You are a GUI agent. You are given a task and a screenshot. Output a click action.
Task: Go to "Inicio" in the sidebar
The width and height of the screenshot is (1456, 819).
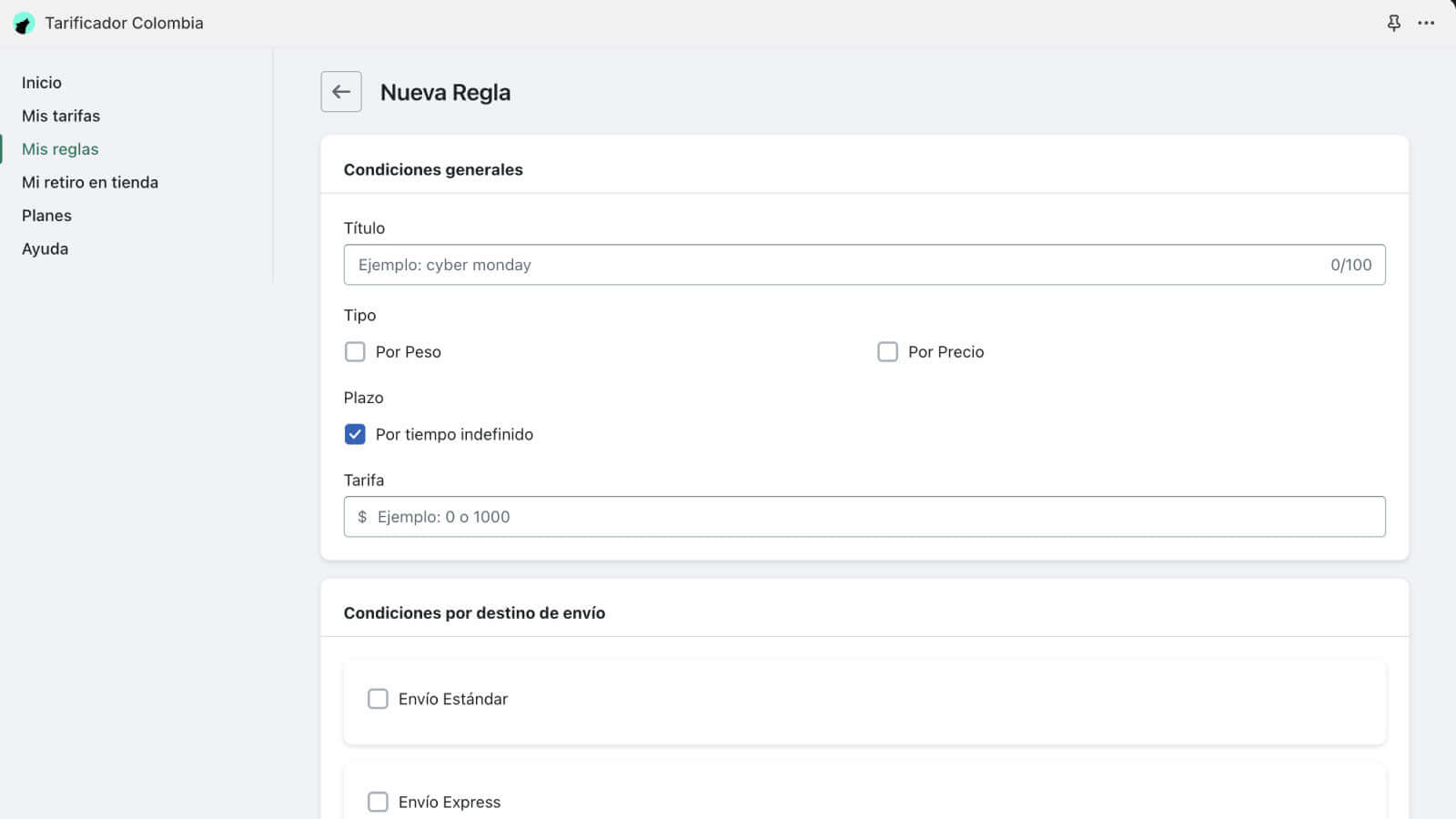point(42,82)
